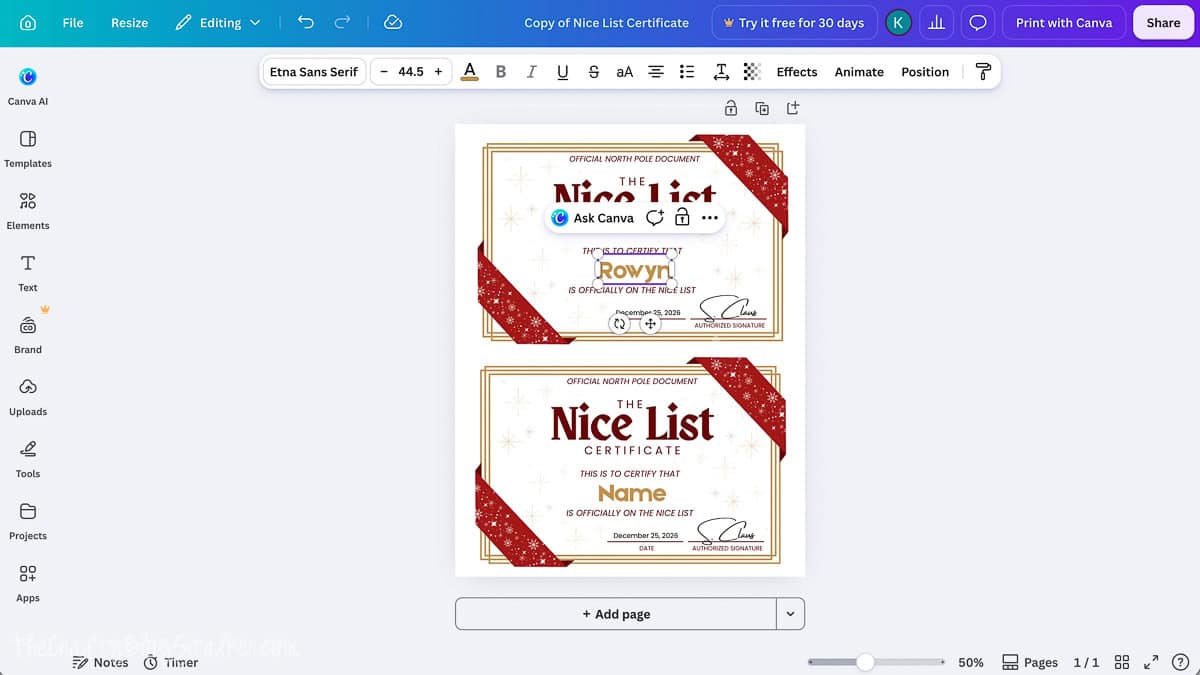
Task: Select the 'Name' text on lower certificate
Action: tap(632, 493)
